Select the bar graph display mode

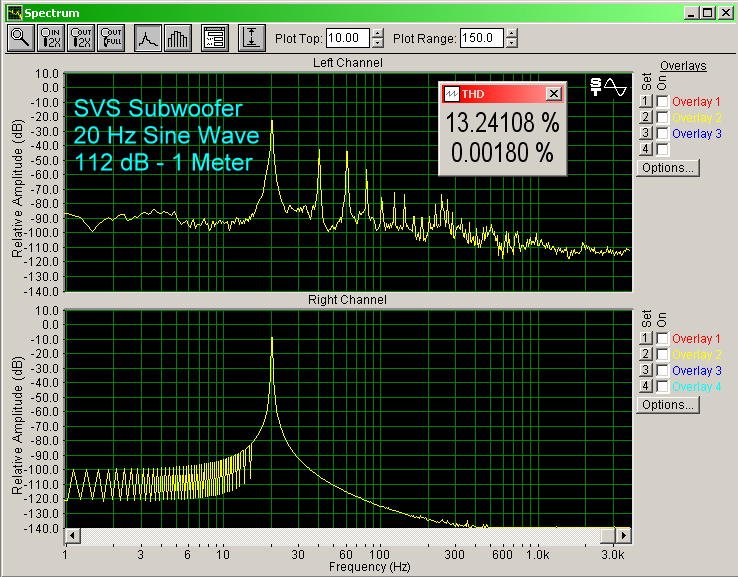point(178,38)
